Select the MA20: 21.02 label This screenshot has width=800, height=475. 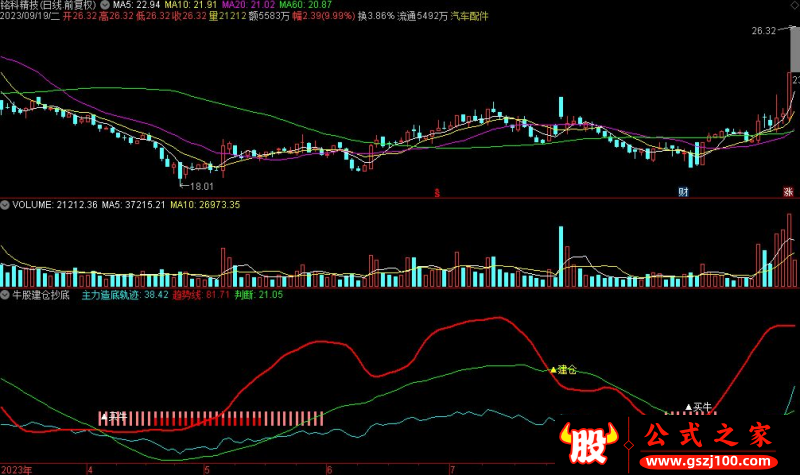[x=248, y=5]
